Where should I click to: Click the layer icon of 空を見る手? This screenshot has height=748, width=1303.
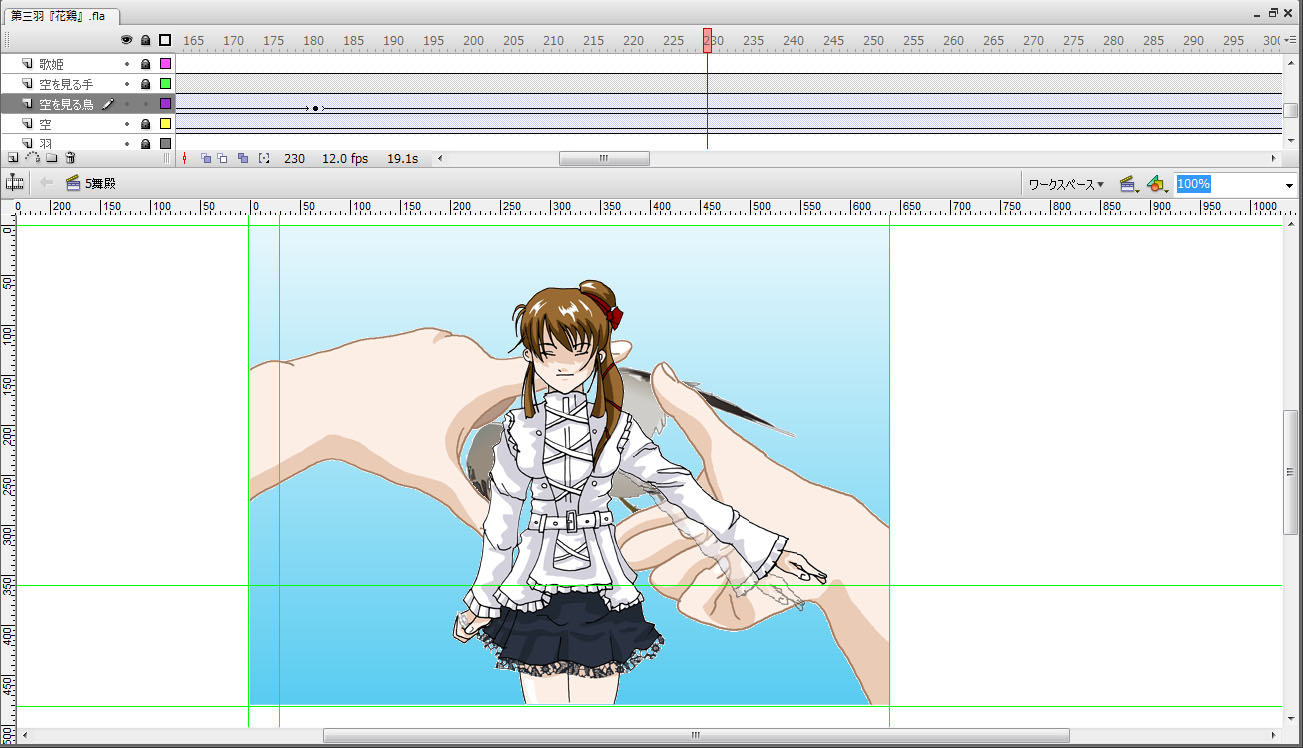click(28, 84)
